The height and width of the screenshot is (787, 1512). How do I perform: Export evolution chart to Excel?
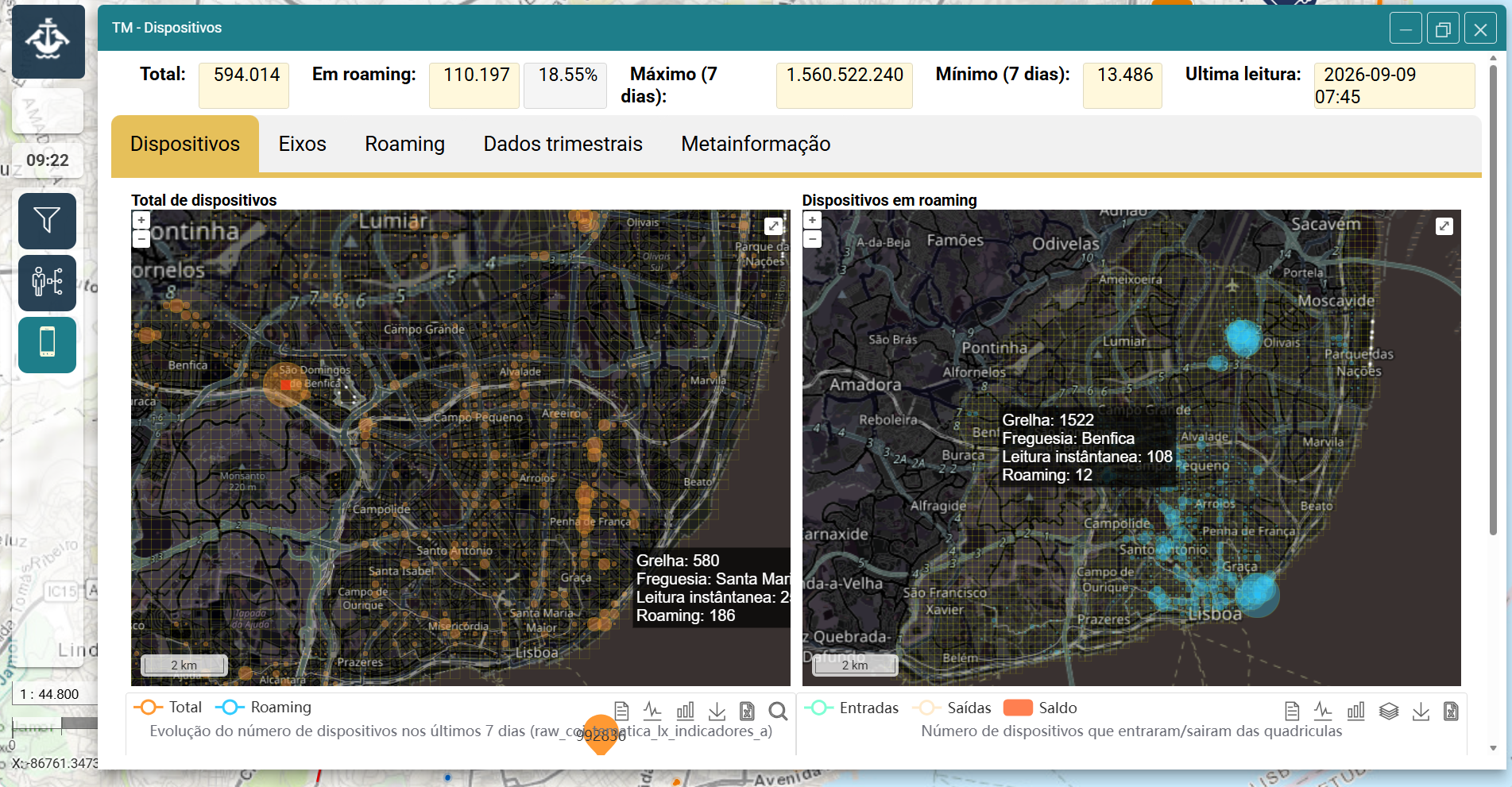tap(747, 711)
